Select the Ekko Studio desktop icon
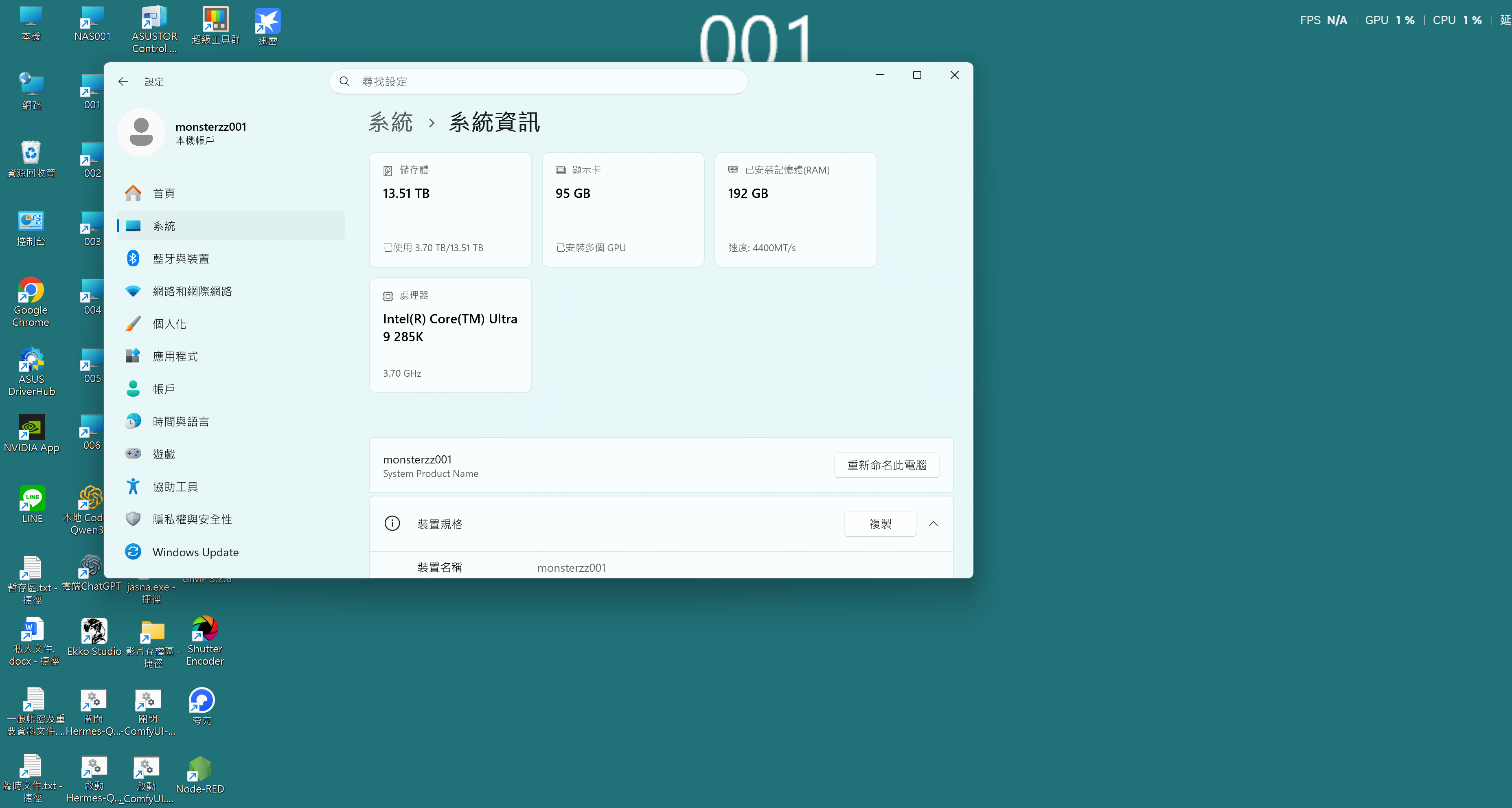The height and width of the screenshot is (808, 1512). pos(94,637)
